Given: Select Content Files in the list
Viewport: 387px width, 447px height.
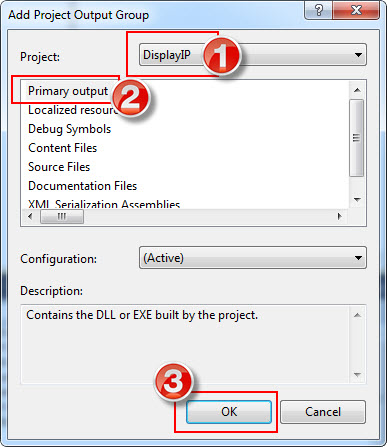Looking at the screenshot, I should (62, 148).
